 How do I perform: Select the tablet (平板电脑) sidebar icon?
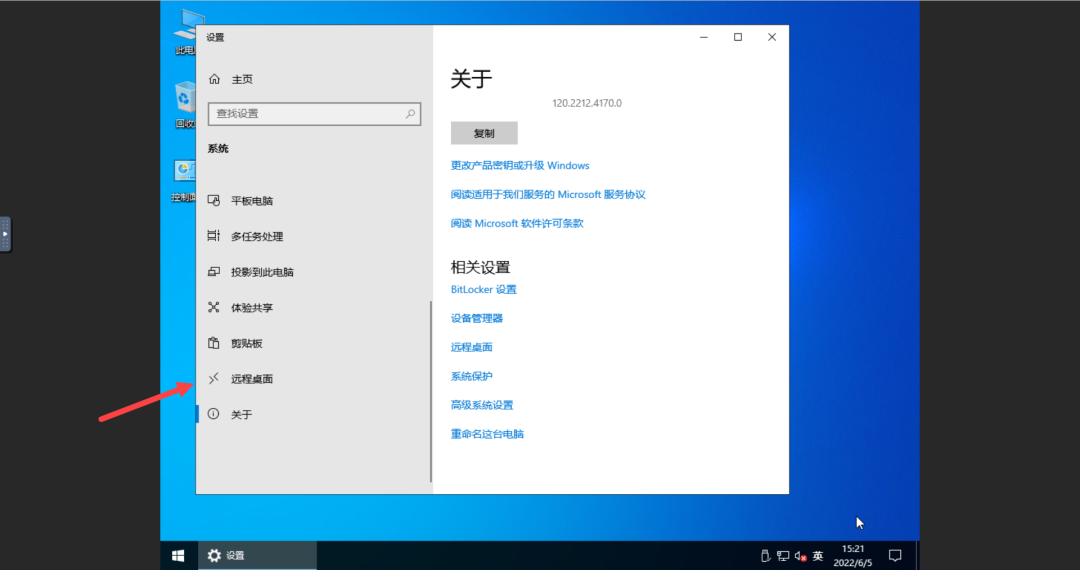point(214,200)
